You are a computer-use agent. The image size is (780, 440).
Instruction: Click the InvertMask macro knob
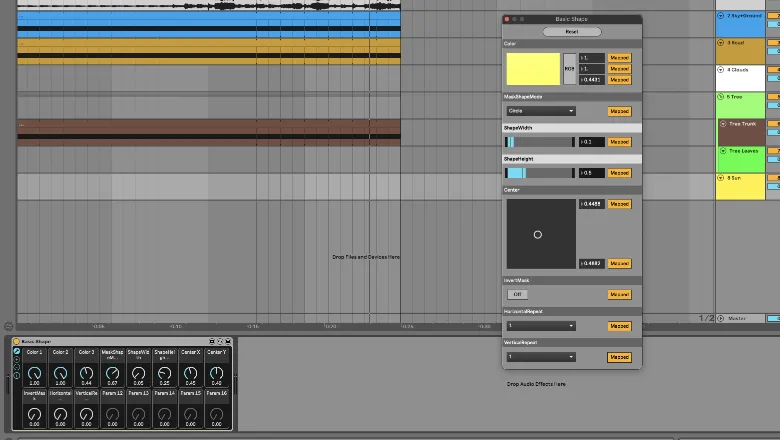pos(34,413)
